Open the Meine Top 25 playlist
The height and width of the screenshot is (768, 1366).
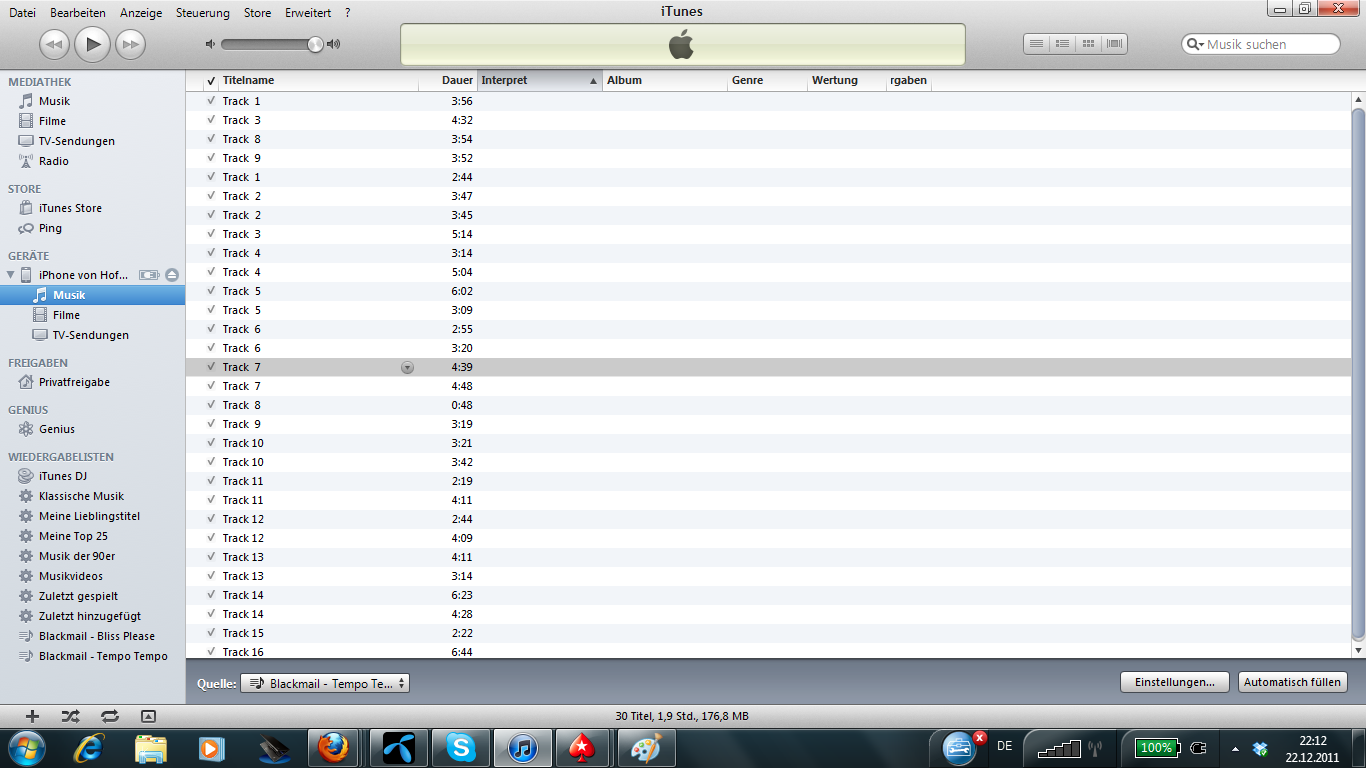(x=73, y=536)
